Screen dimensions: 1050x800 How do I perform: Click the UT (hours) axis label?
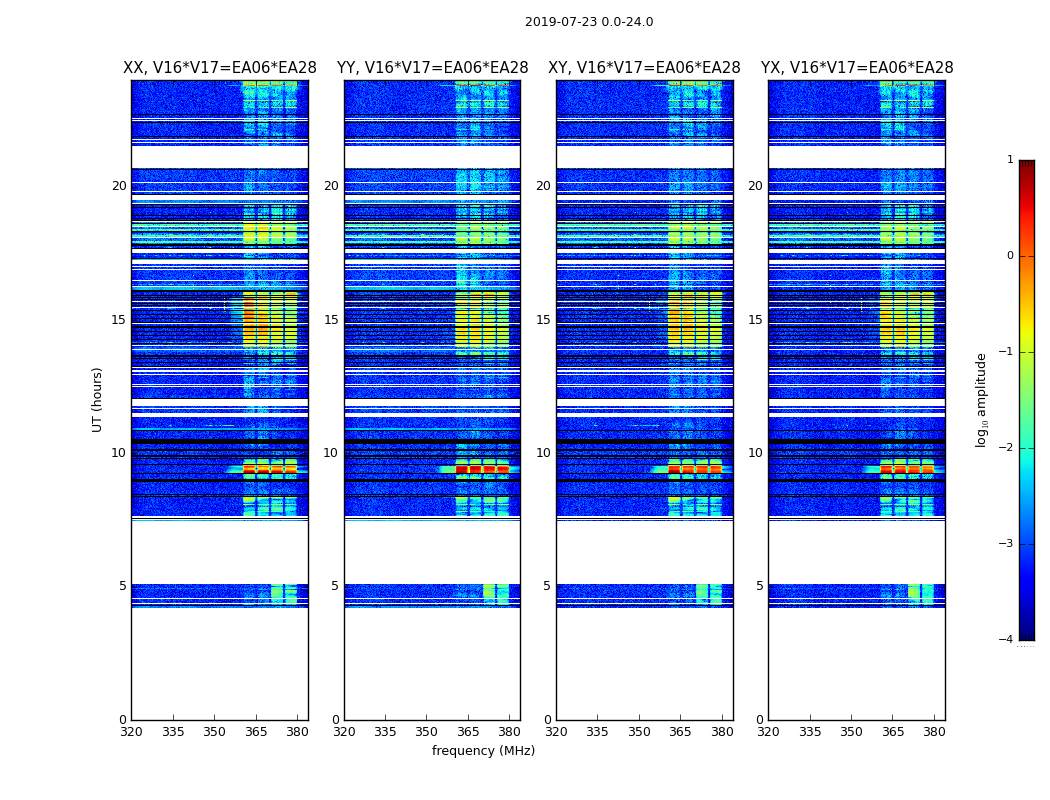(97, 400)
